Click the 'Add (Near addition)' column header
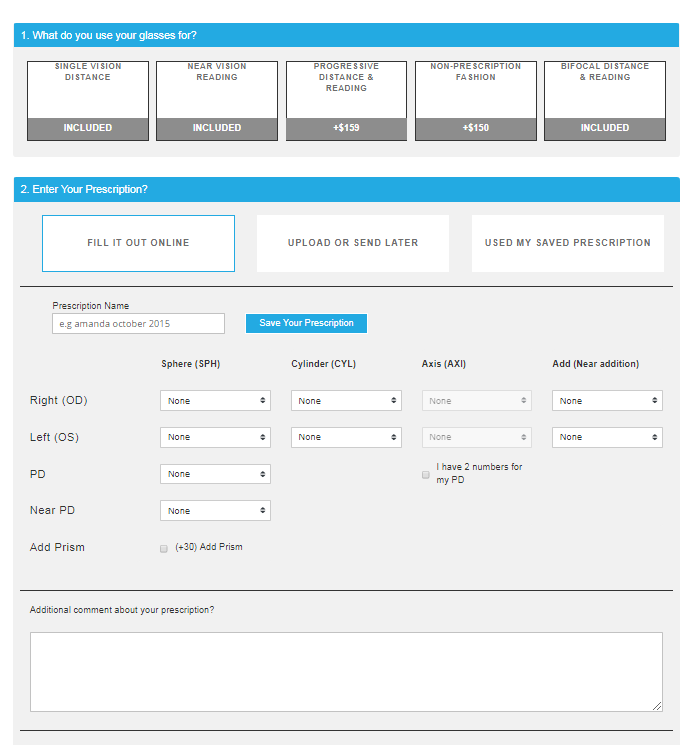This screenshot has height=752, width=689. tap(596, 364)
